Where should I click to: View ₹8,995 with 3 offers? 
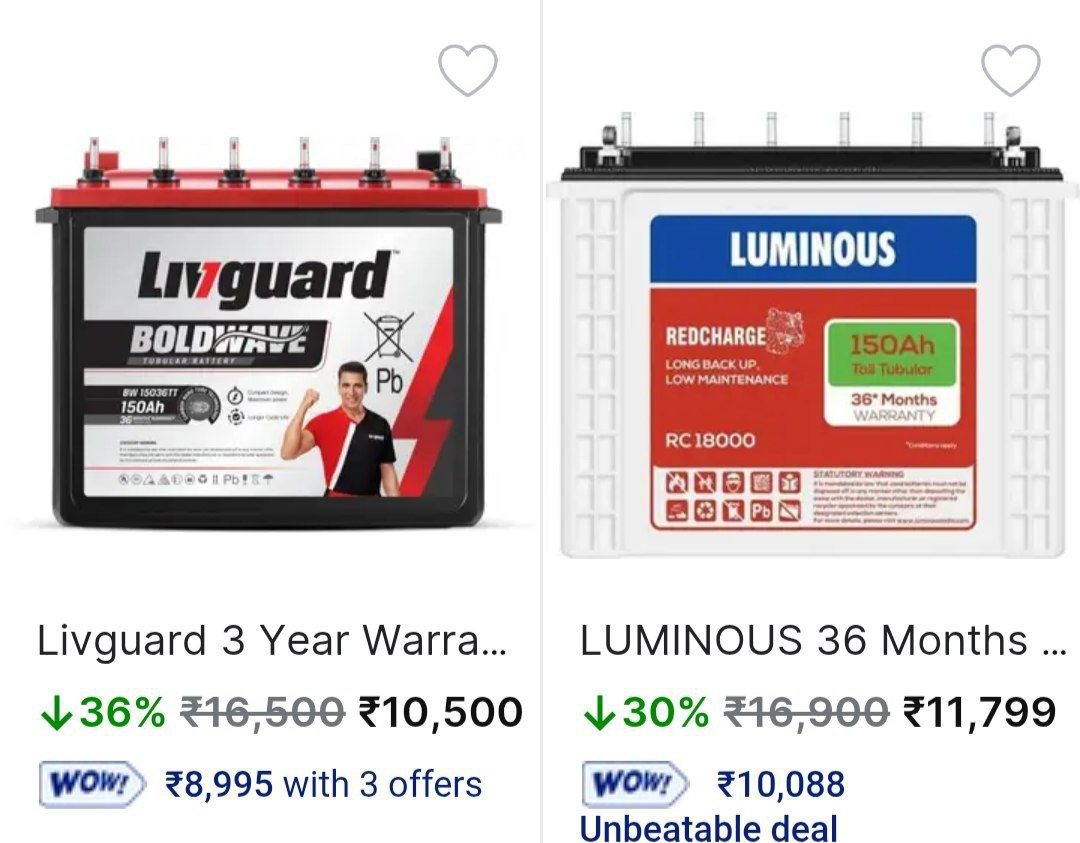point(323,784)
